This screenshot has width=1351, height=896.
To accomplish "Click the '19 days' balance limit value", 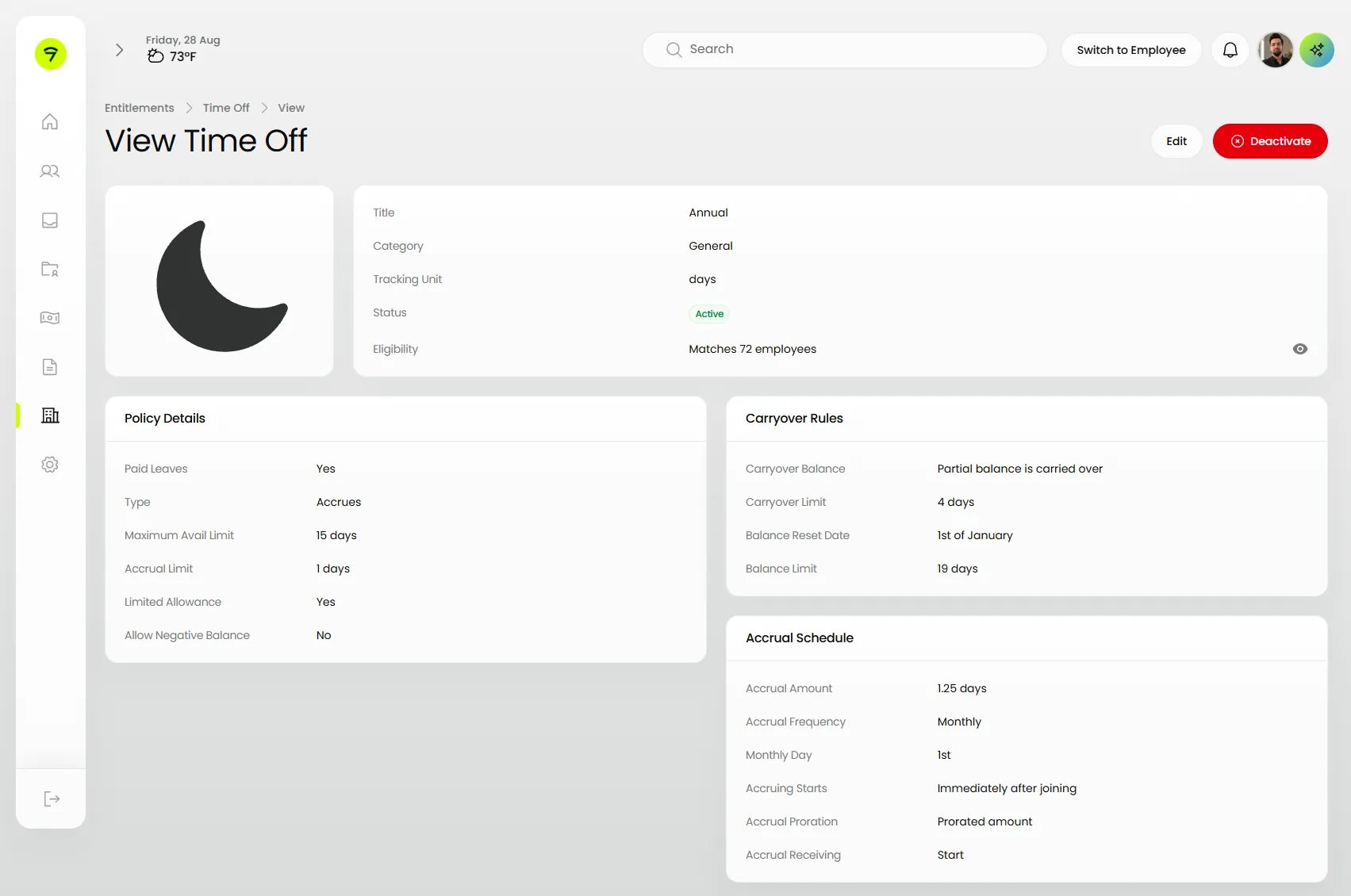I will tap(958, 569).
